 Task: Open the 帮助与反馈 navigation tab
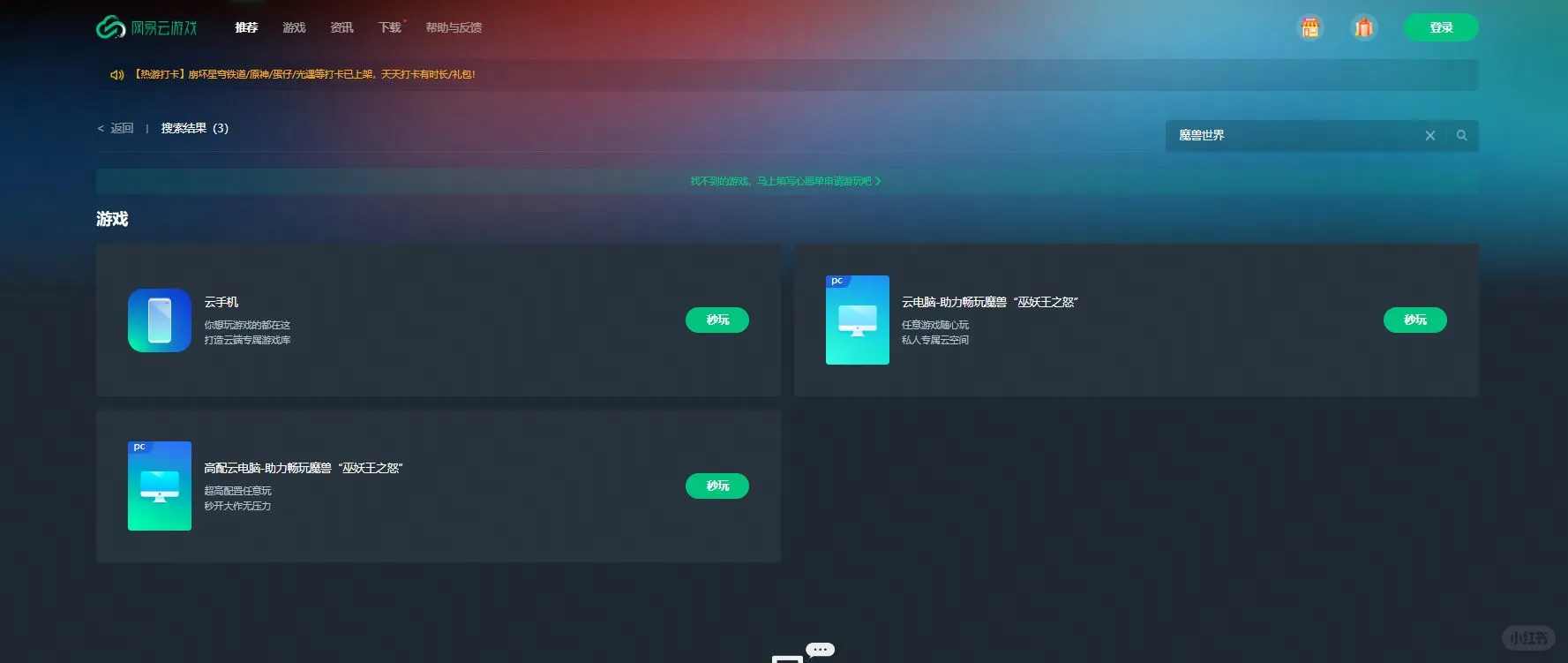coord(454,27)
